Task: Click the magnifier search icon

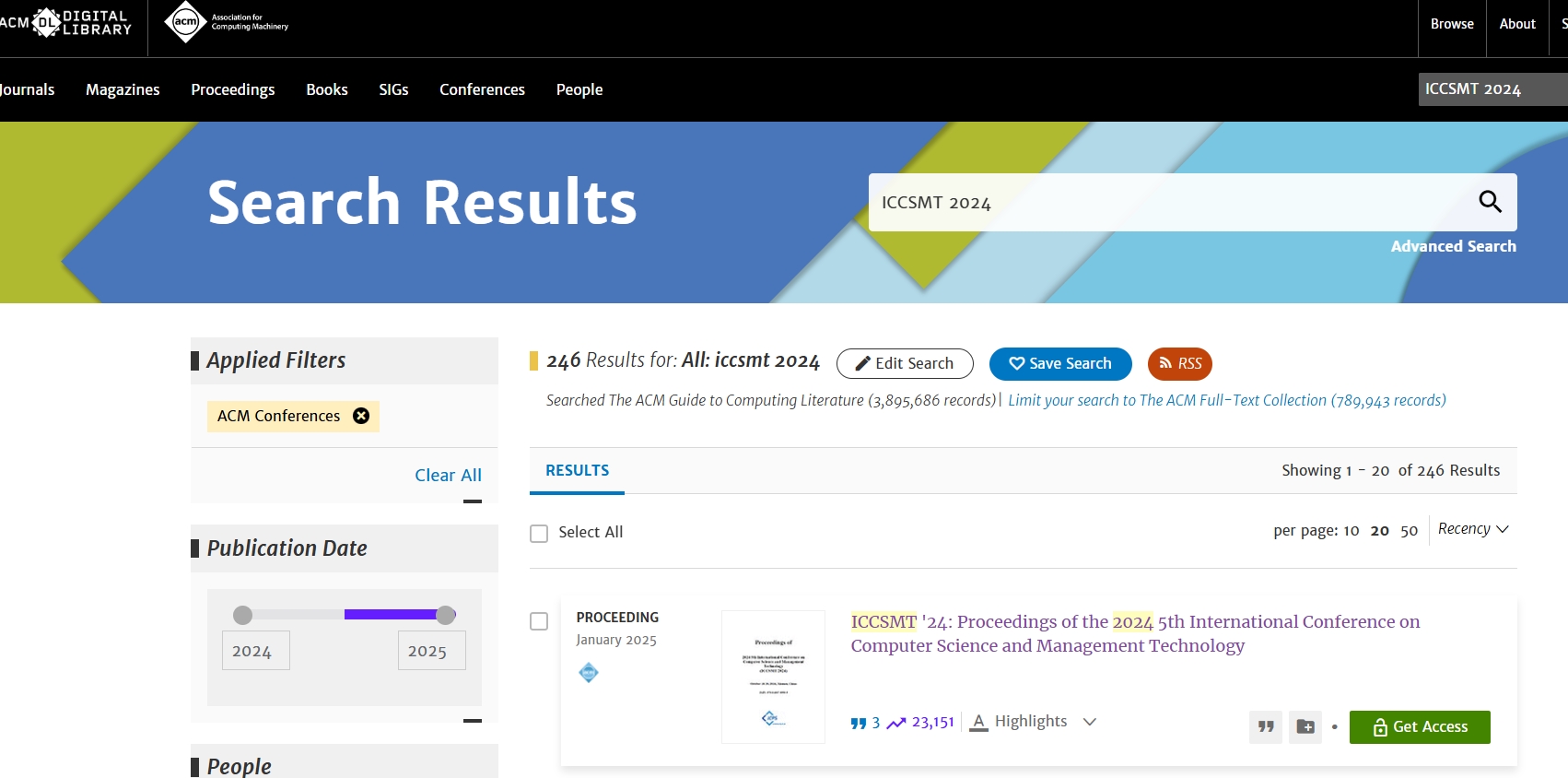Action: (1490, 202)
